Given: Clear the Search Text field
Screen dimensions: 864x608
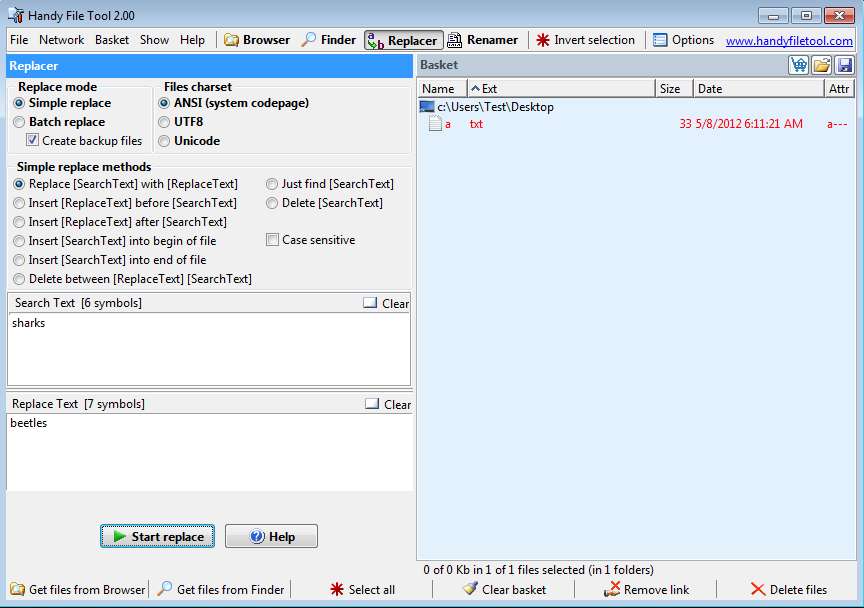Looking at the screenshot, I should point(386,303).
